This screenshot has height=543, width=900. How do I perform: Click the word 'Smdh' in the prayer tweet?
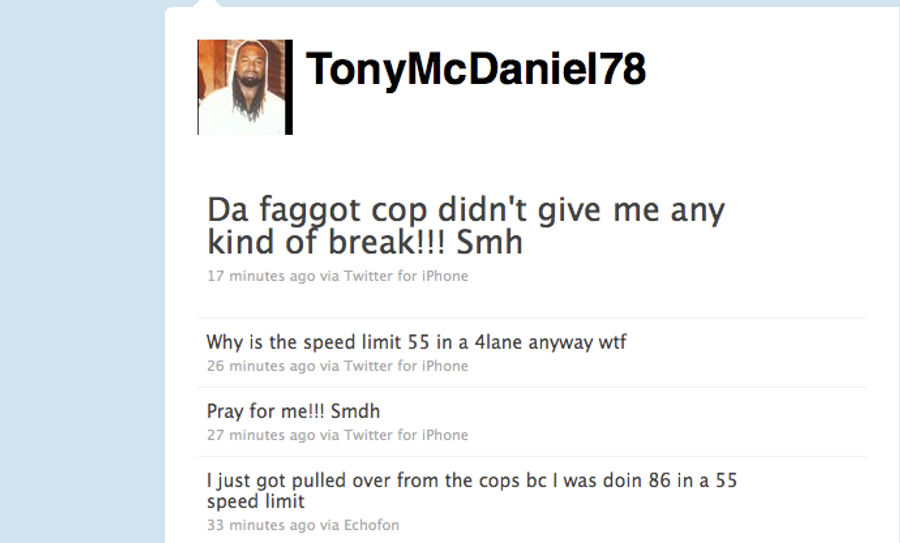(355, 412)
